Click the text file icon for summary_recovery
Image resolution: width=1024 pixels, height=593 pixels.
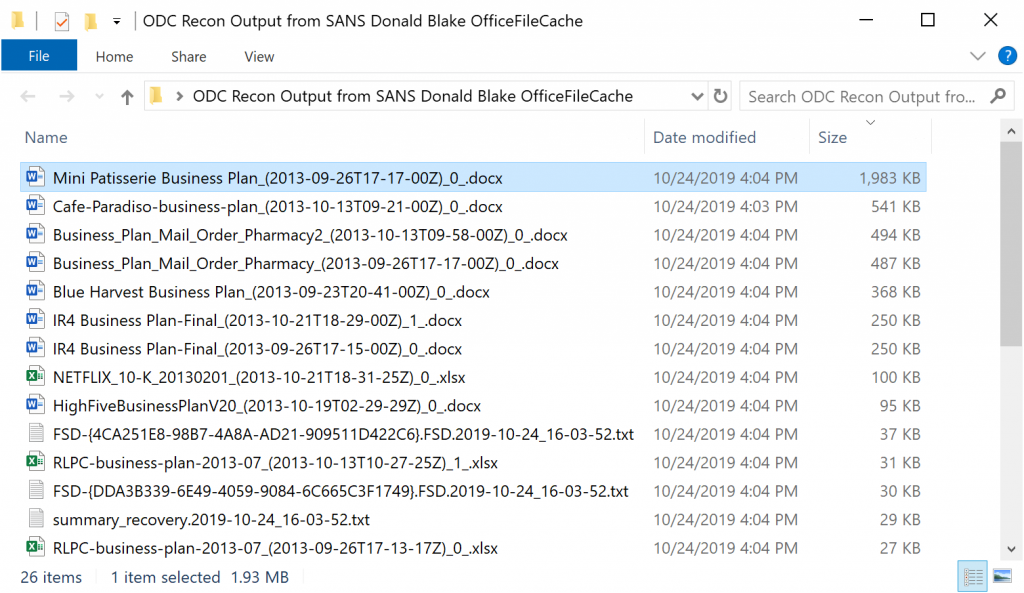(x=36, y=519)
